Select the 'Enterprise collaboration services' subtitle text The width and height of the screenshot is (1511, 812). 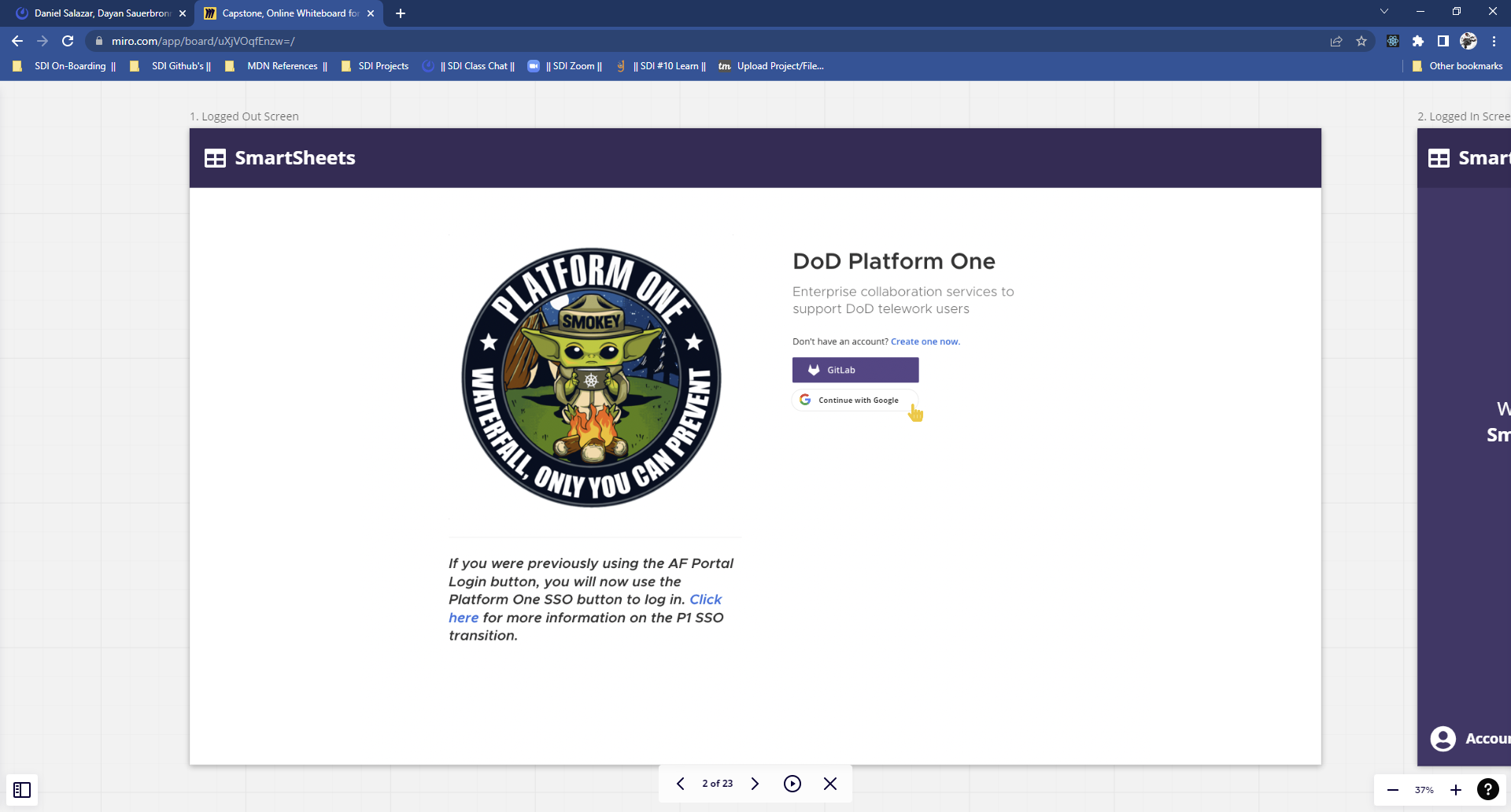903,300
